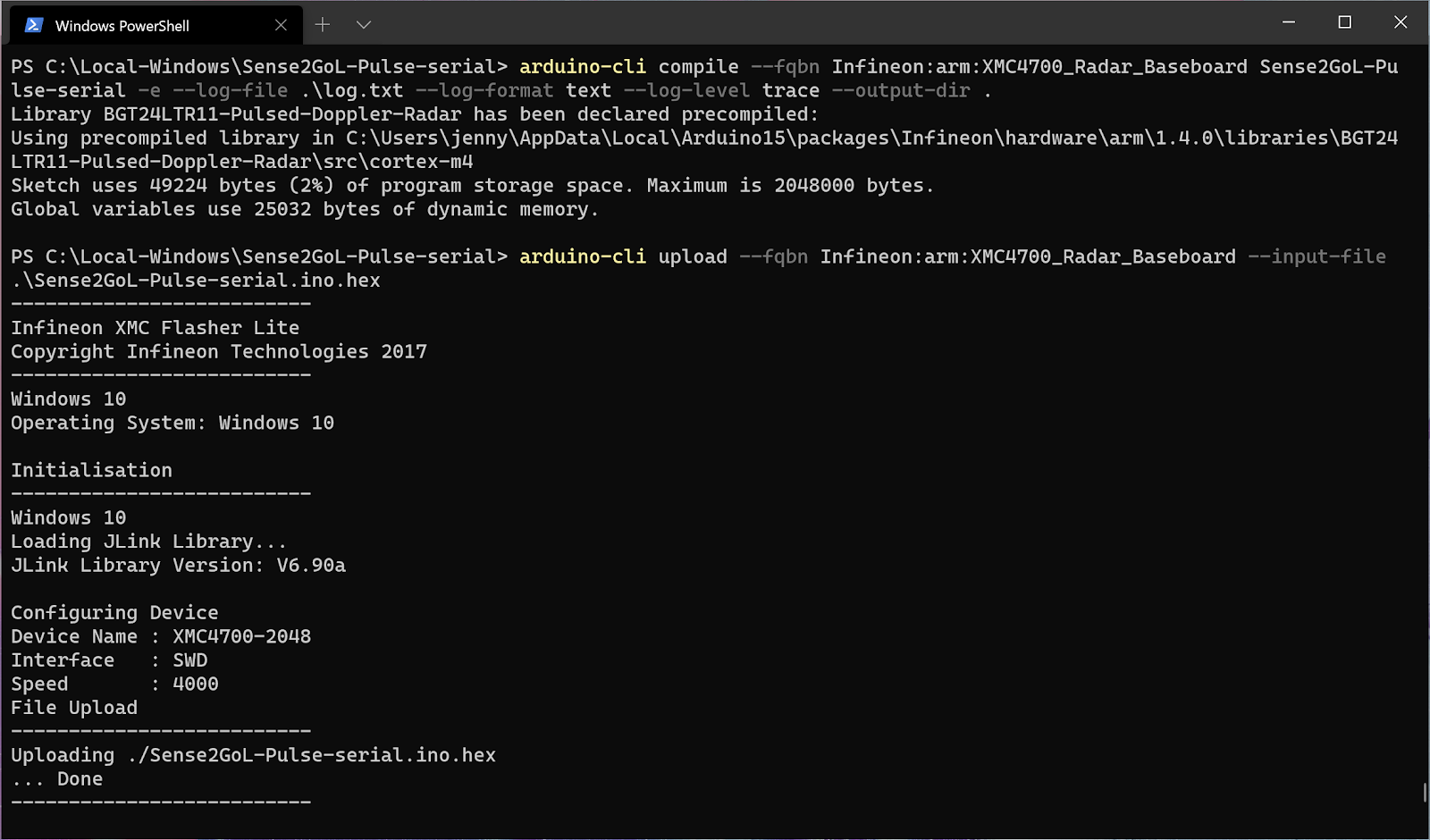Click the word 'upload' in second command

(693, 257)
